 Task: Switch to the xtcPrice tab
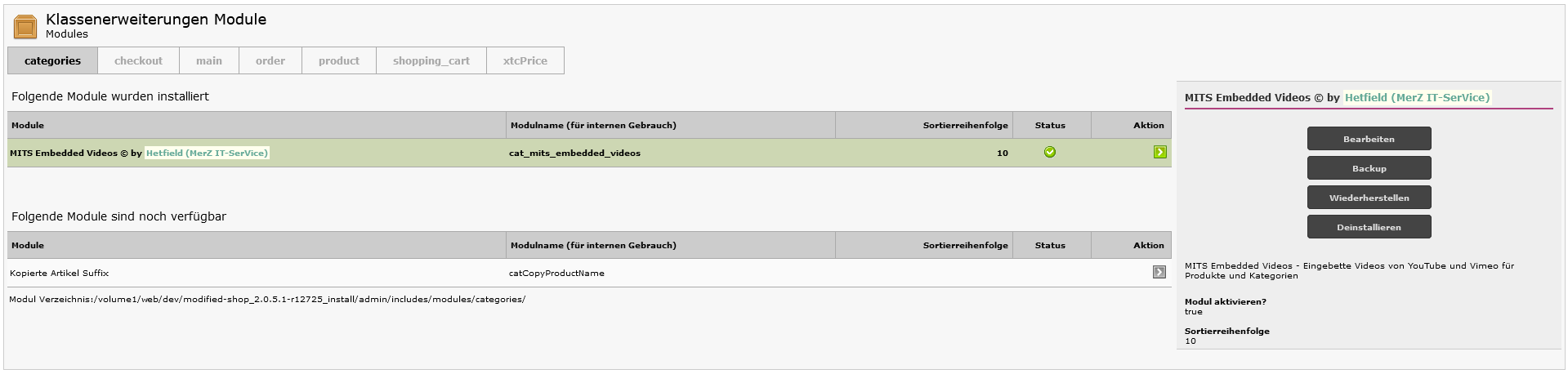tap(525, 60)
